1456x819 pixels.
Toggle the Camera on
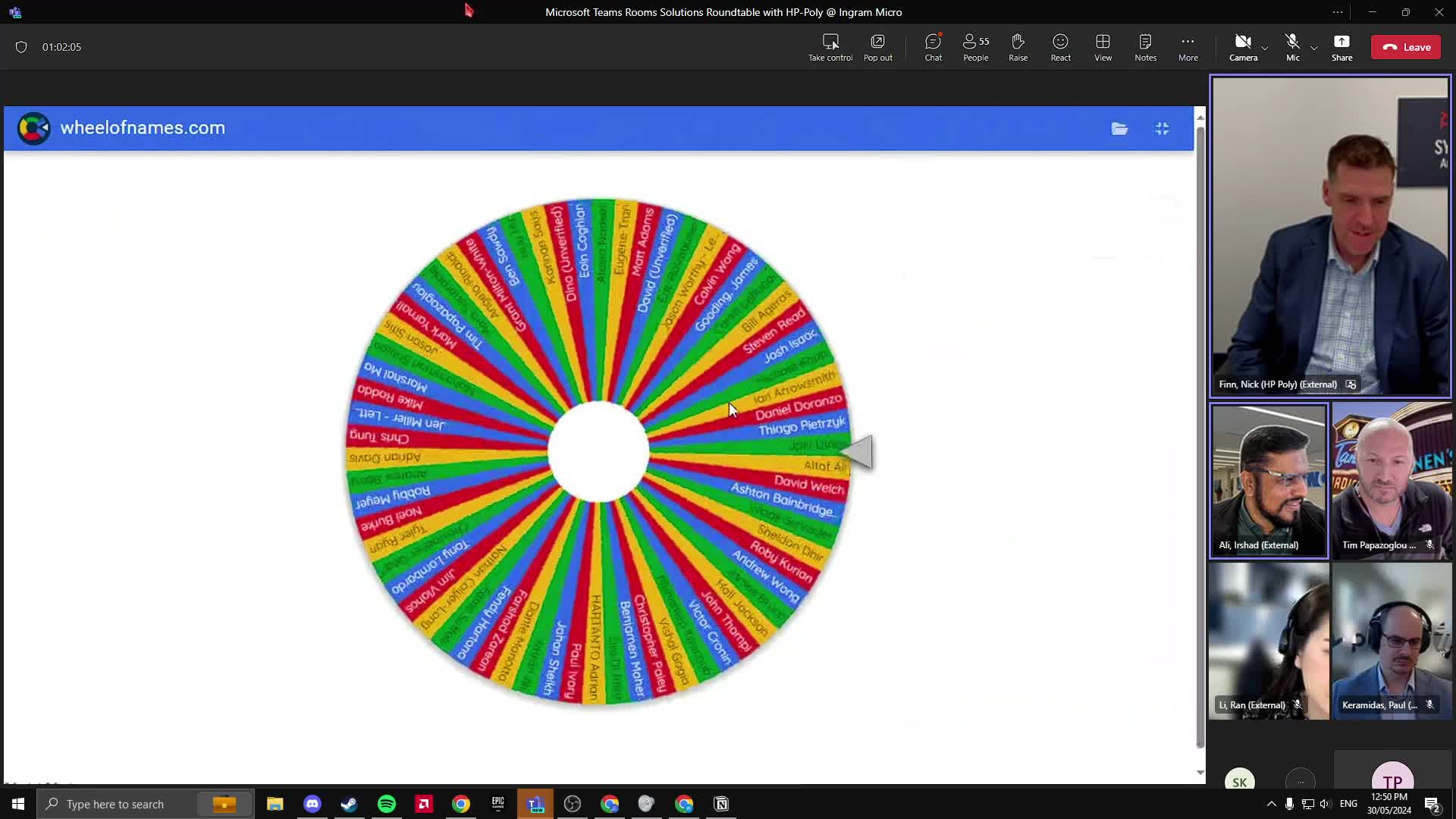pos(1242,47)
